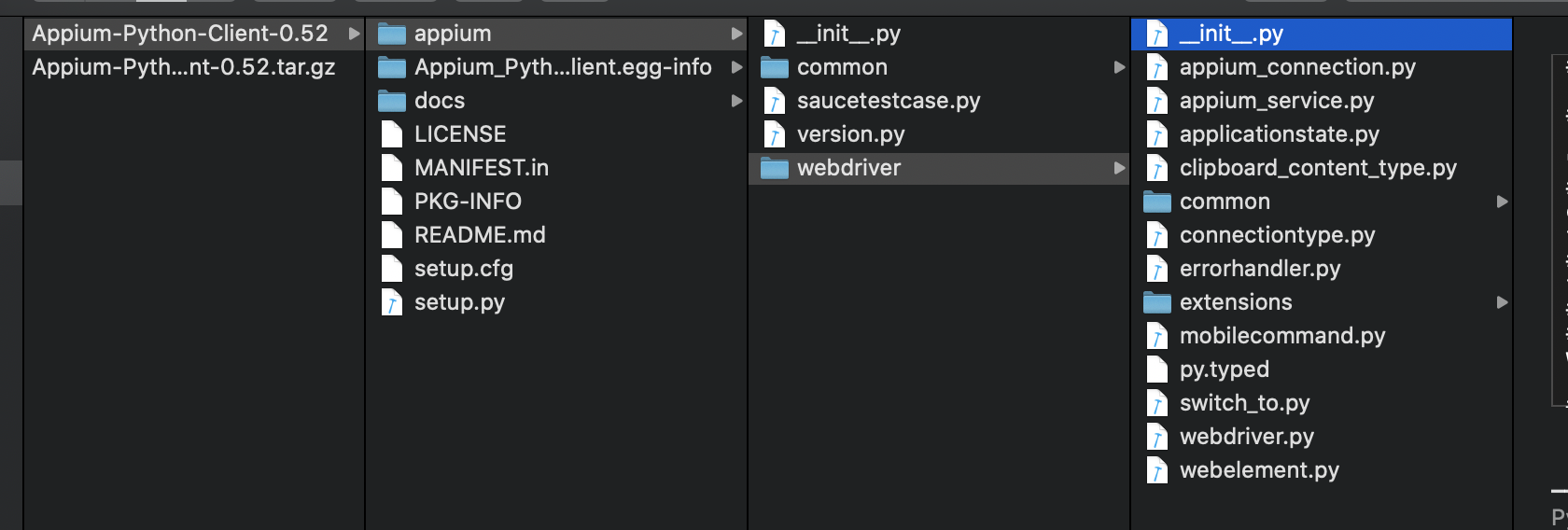Viewport: 1568px width, 530px height.
Task: Click the setup.py Python file icon
Action: [391, 302]
